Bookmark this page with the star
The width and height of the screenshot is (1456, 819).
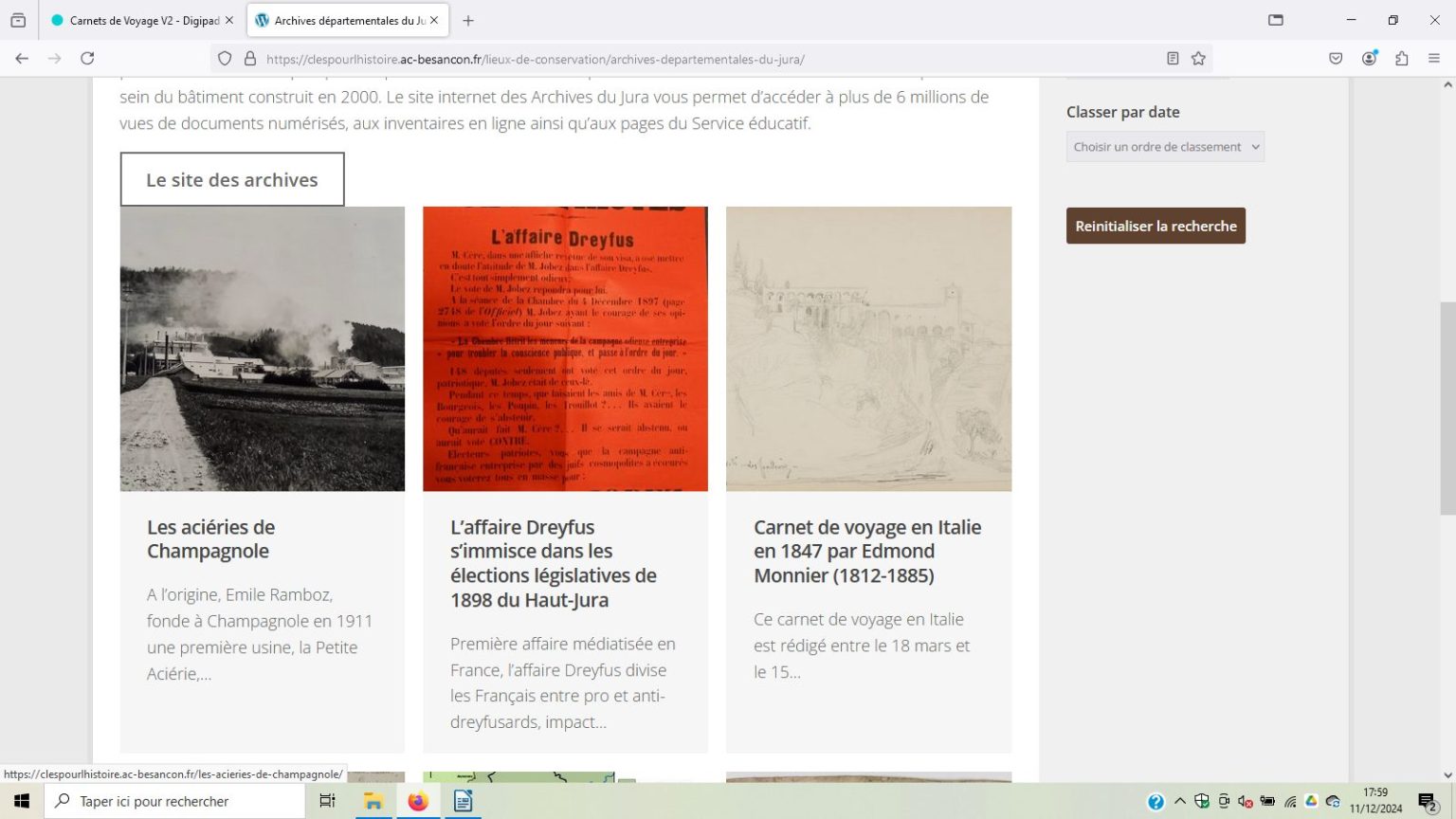point(1198,59)
